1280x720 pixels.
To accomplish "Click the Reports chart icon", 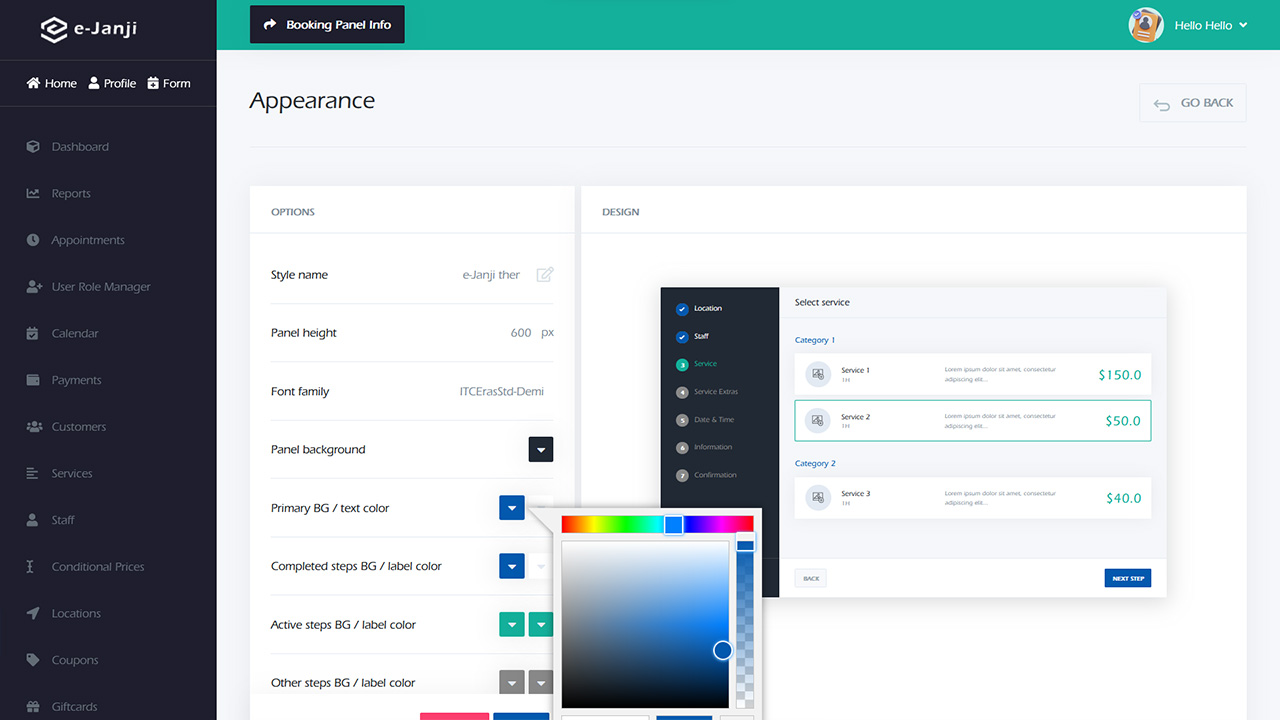I will (33, 194).
